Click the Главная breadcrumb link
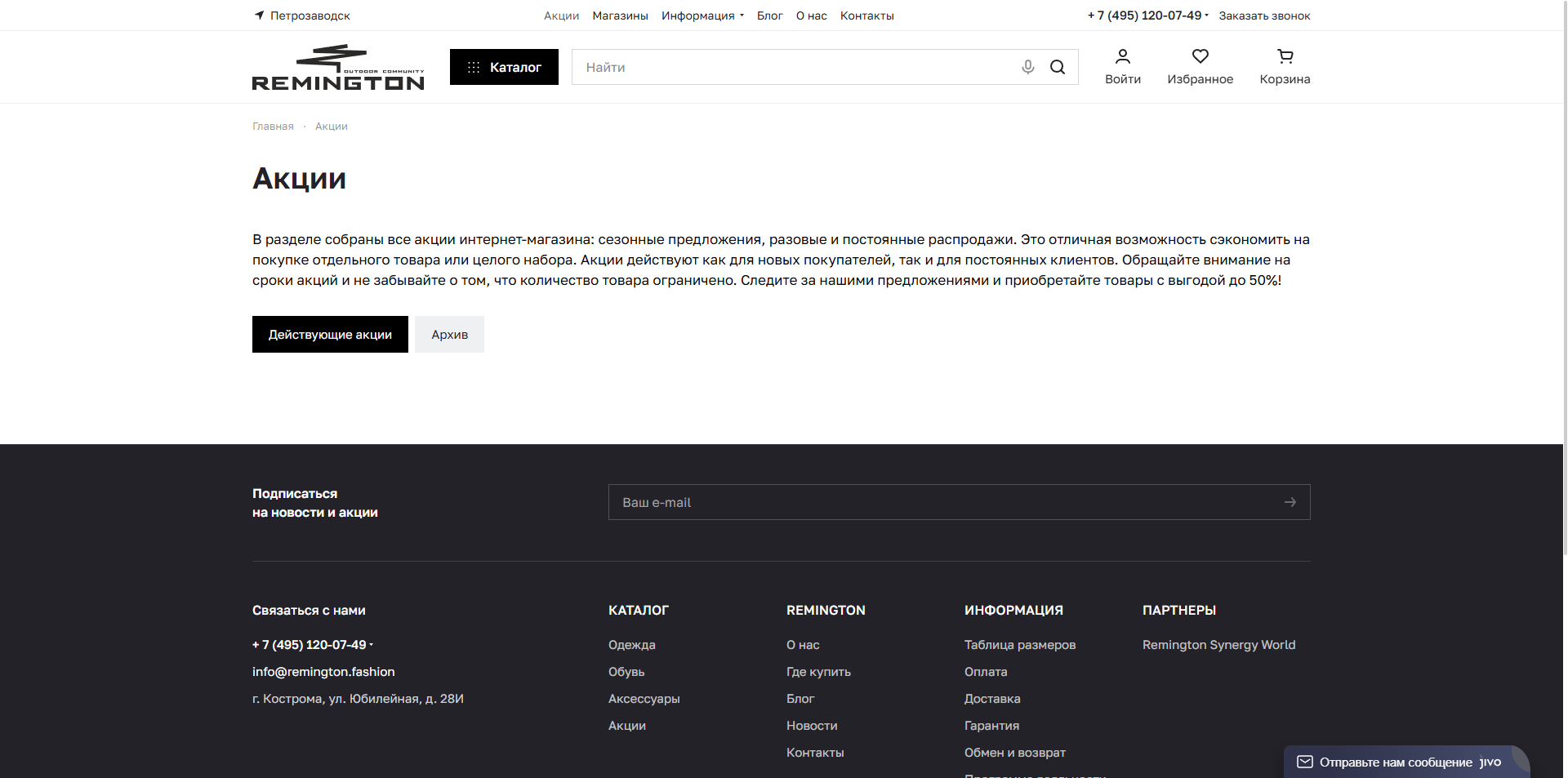The image size is (1568, 778). point(273,127)
